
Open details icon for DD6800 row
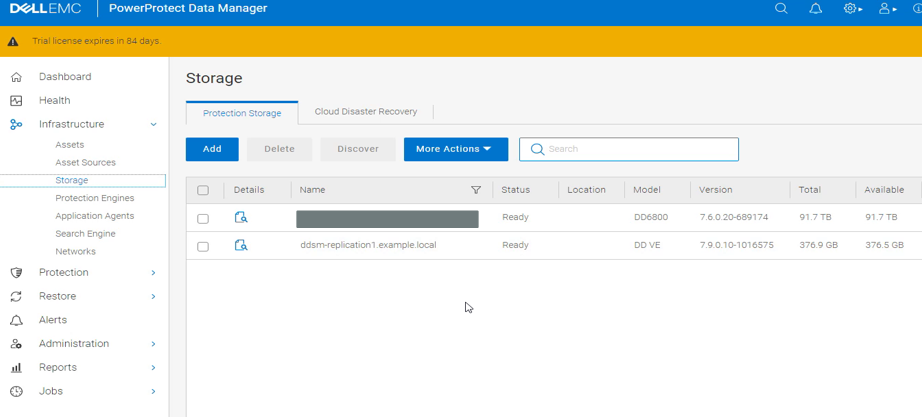[241, 218]
